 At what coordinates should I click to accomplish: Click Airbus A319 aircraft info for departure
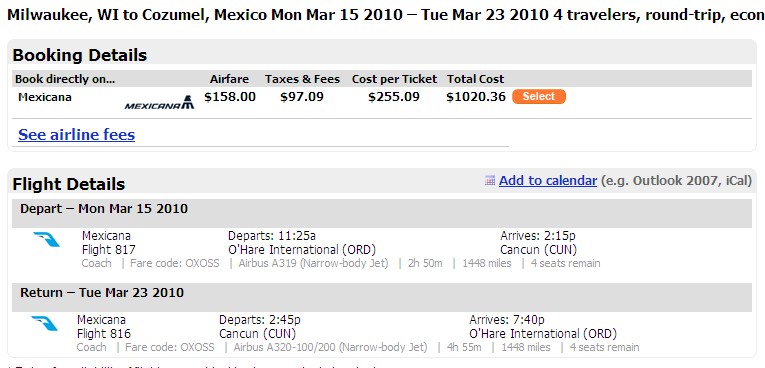tap(313, 264)
